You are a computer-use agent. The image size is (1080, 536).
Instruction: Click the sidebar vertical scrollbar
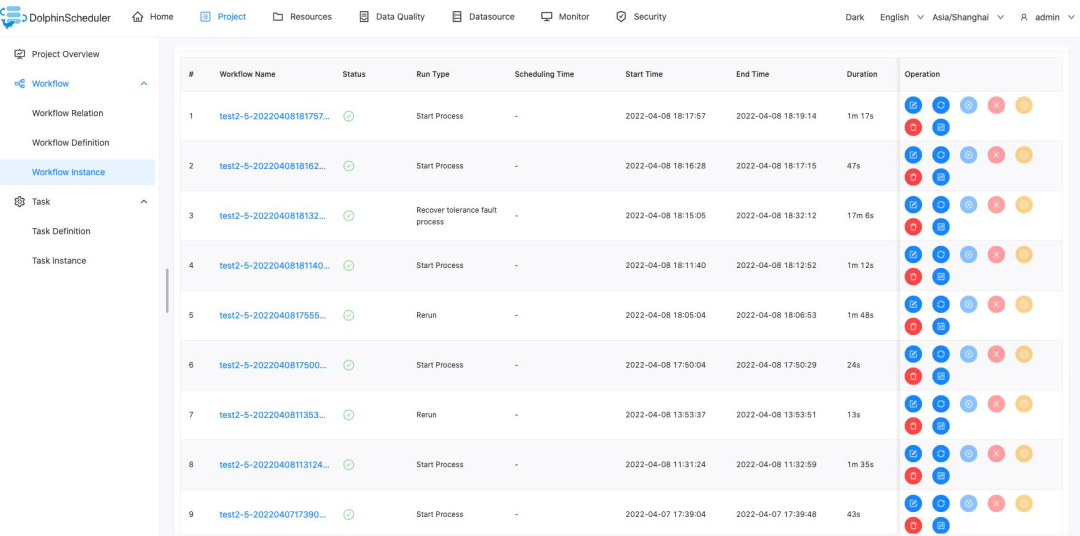coord(167,290)
